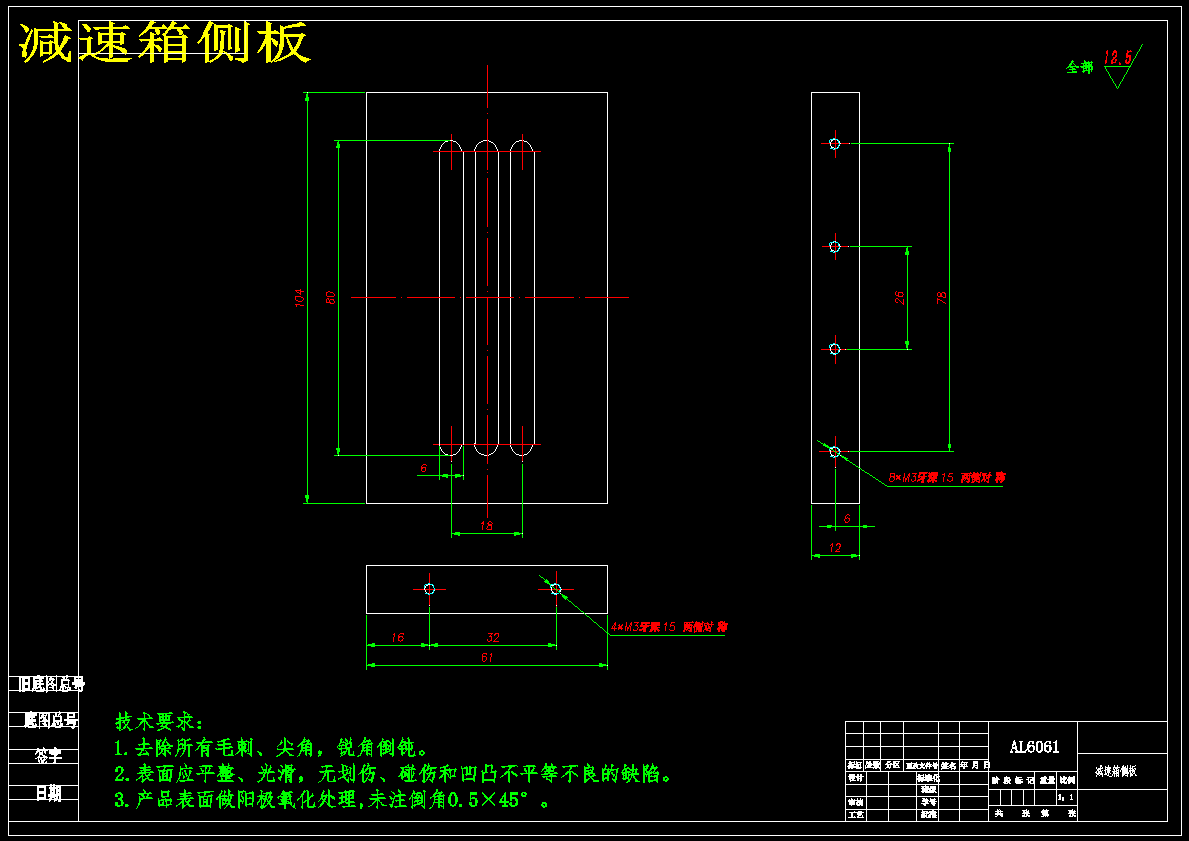This screenshot has height=841, width=1189.
Task: Select the 年月日 header cell
Action: coord(975,765)
